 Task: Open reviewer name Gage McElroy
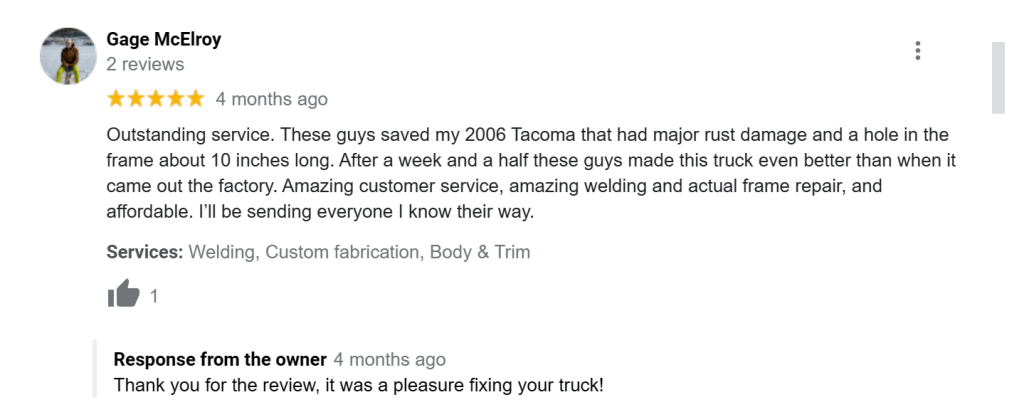(x=164, y=40)
